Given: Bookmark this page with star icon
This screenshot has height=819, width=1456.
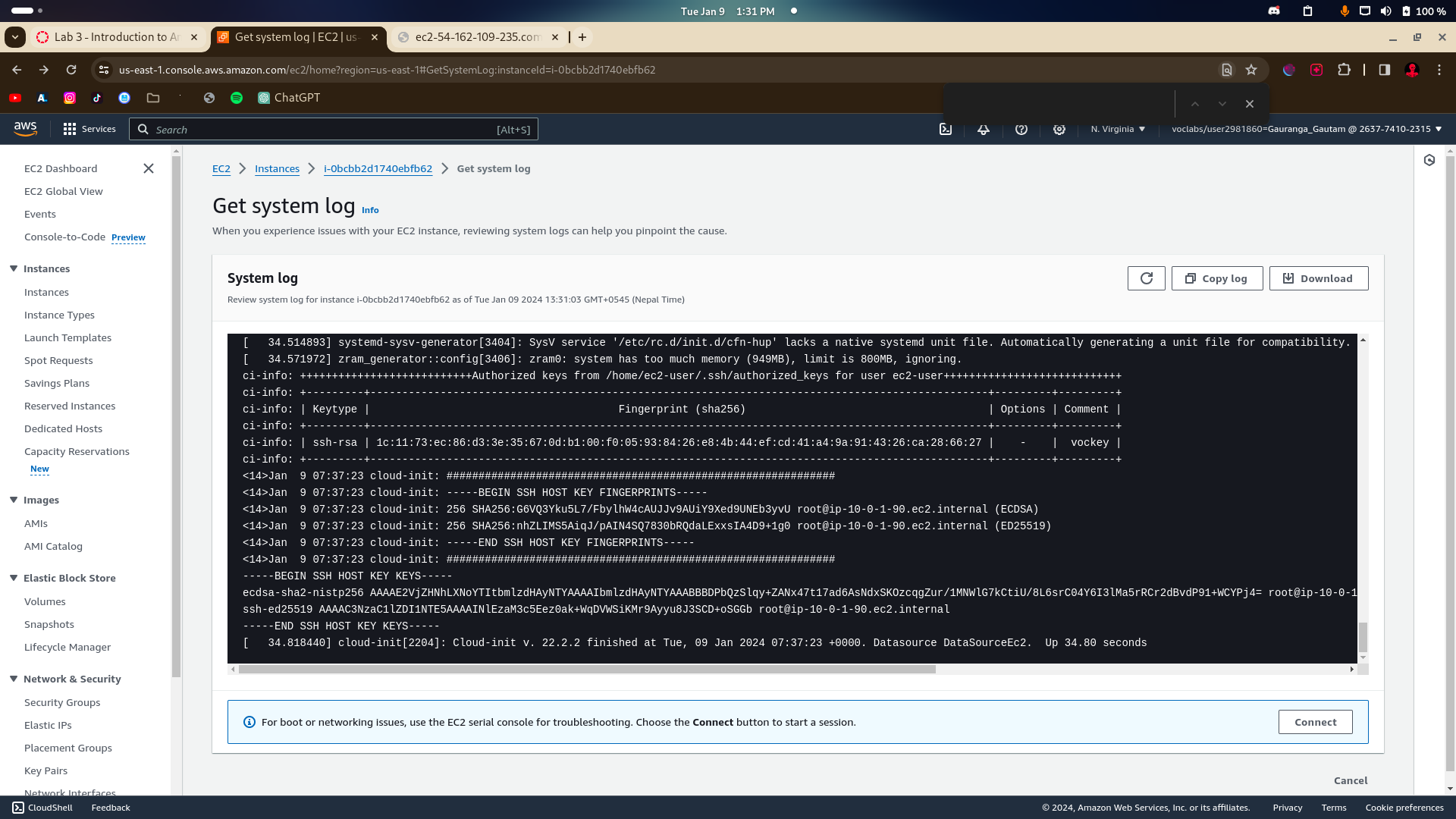Looking at the screenshot, I should pos(1251,70).
